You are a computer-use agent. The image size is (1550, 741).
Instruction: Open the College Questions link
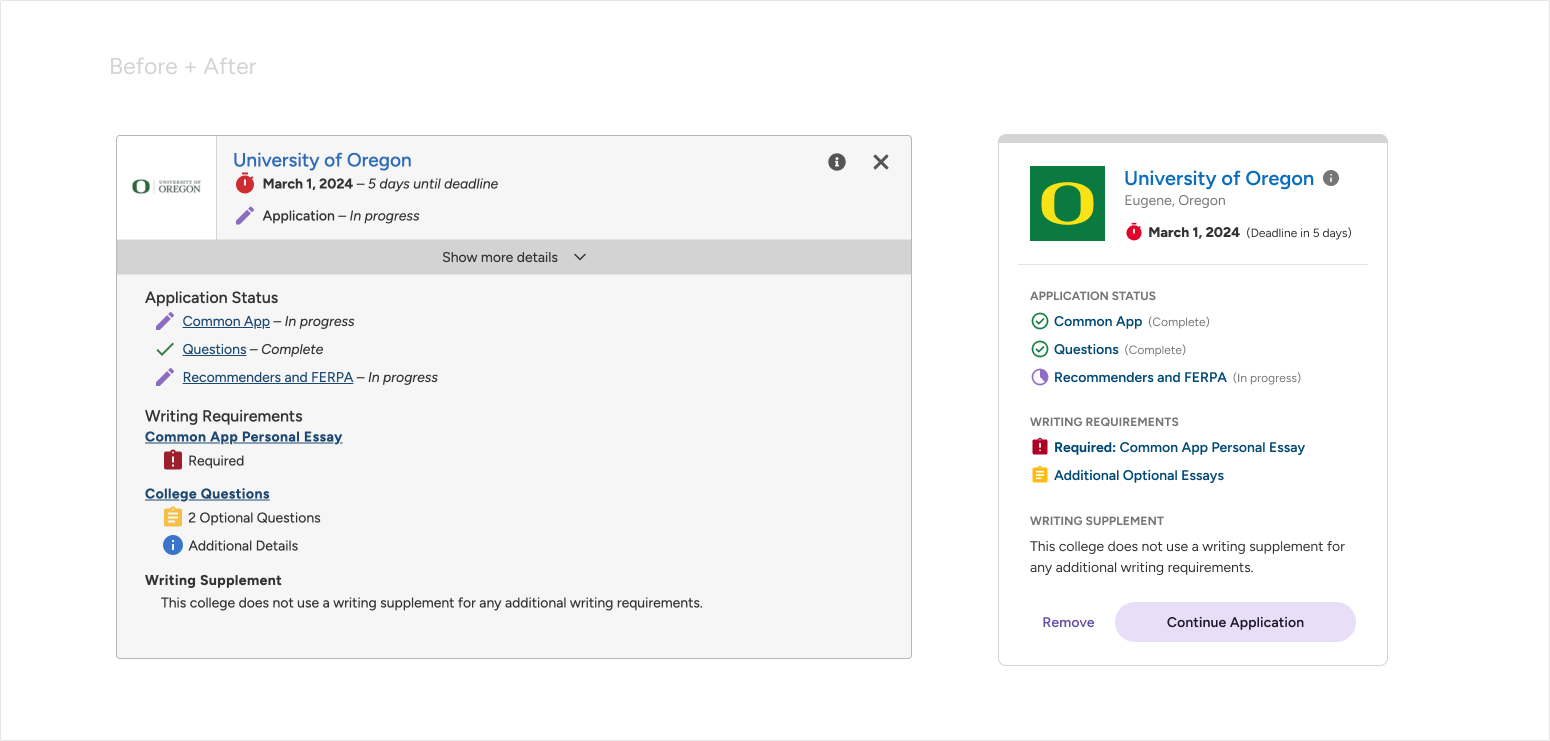[207, 494]
